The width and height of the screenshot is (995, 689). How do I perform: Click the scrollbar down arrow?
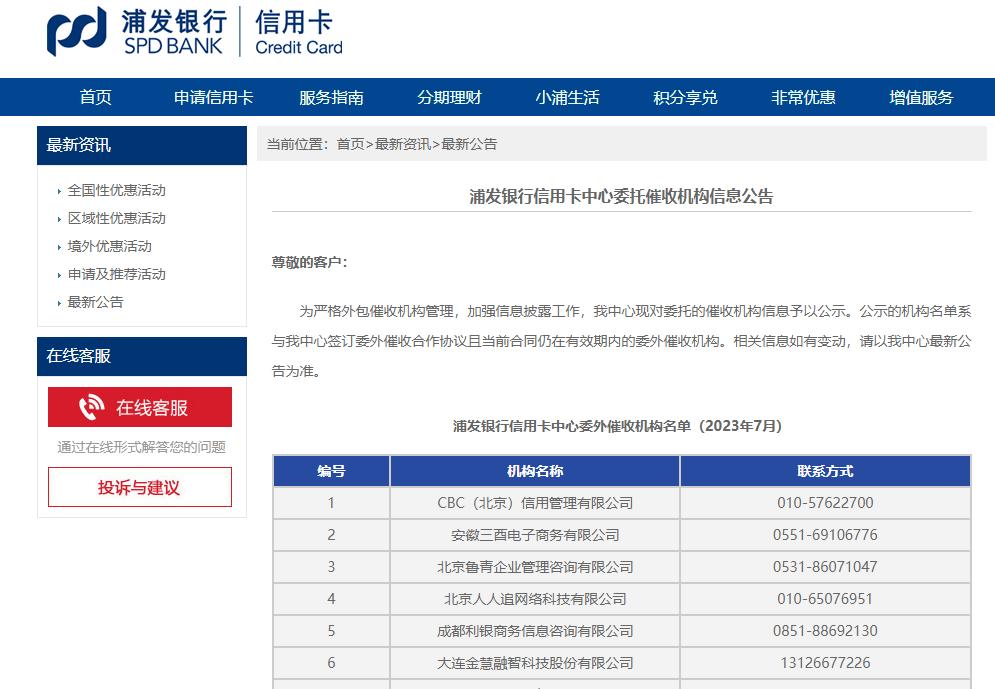click(988, 683)
